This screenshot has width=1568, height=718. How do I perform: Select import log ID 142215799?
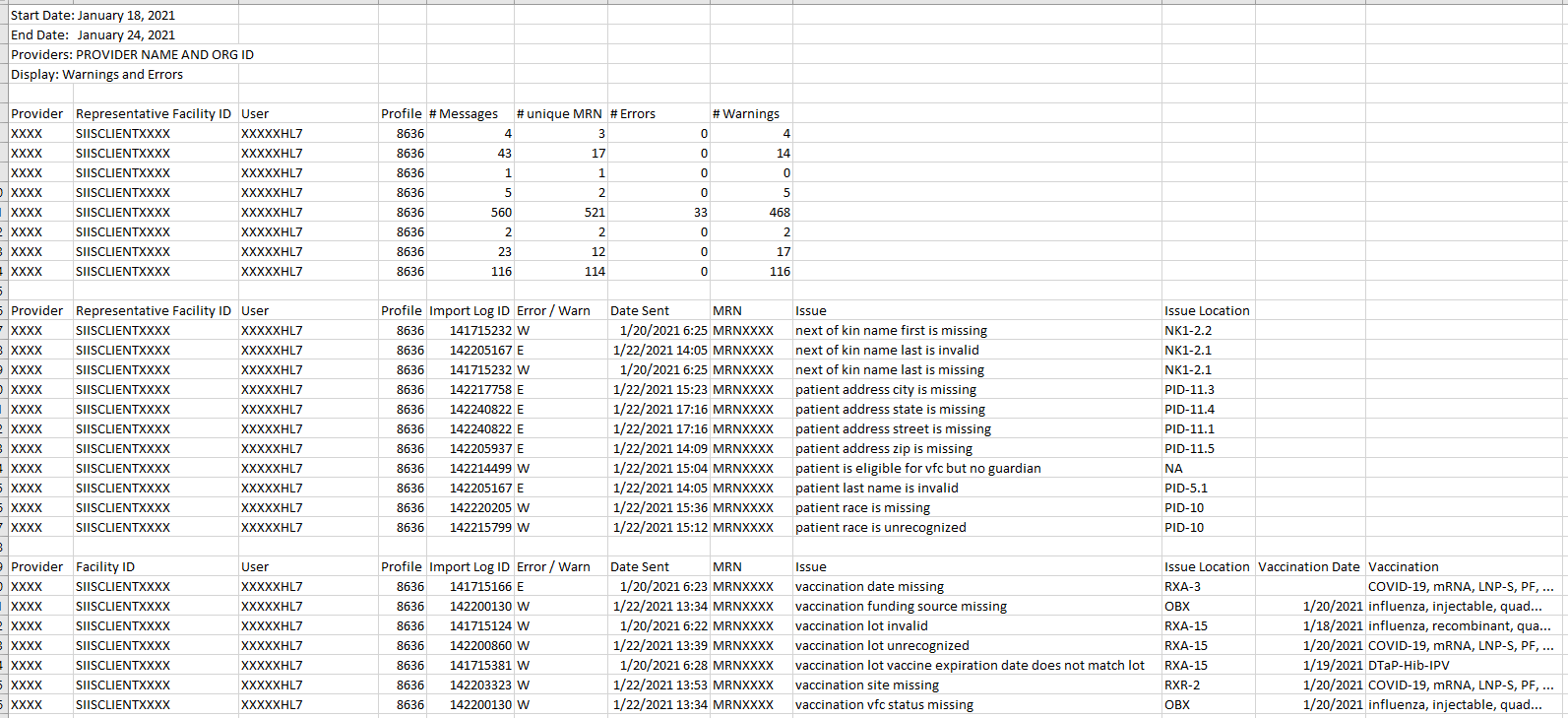coord(470,528)
